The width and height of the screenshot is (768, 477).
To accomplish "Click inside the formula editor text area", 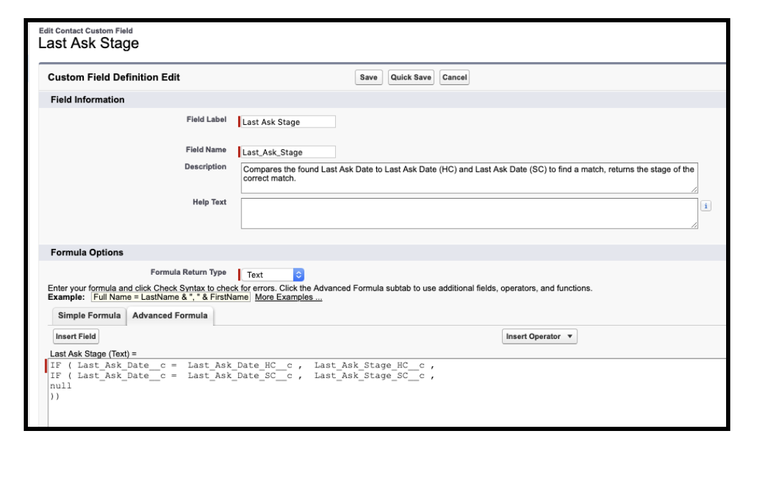I will pos(387,393).
